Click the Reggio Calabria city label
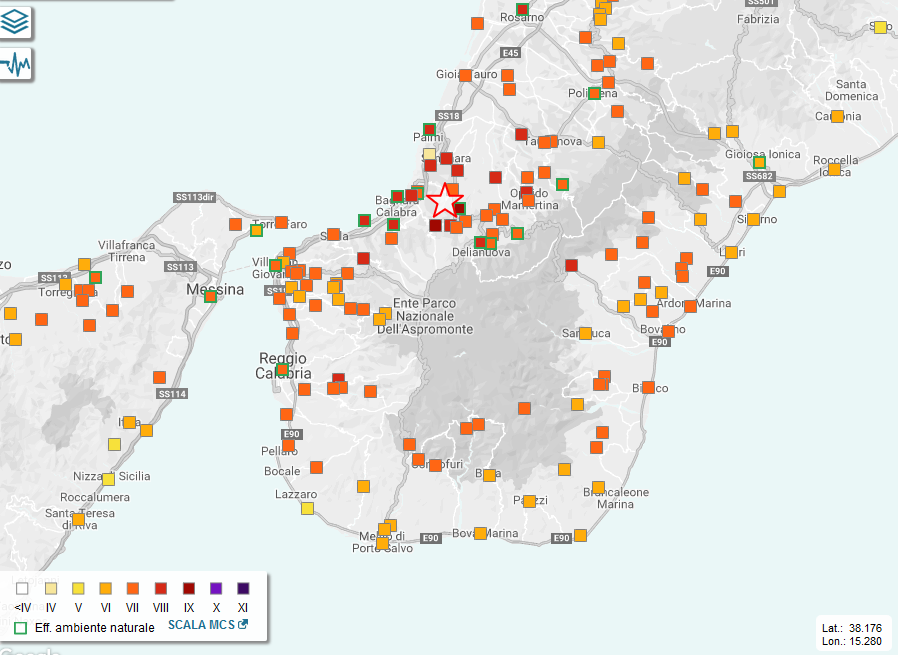Viewport: 898px width, 655px height. click(x=283, y=365)
